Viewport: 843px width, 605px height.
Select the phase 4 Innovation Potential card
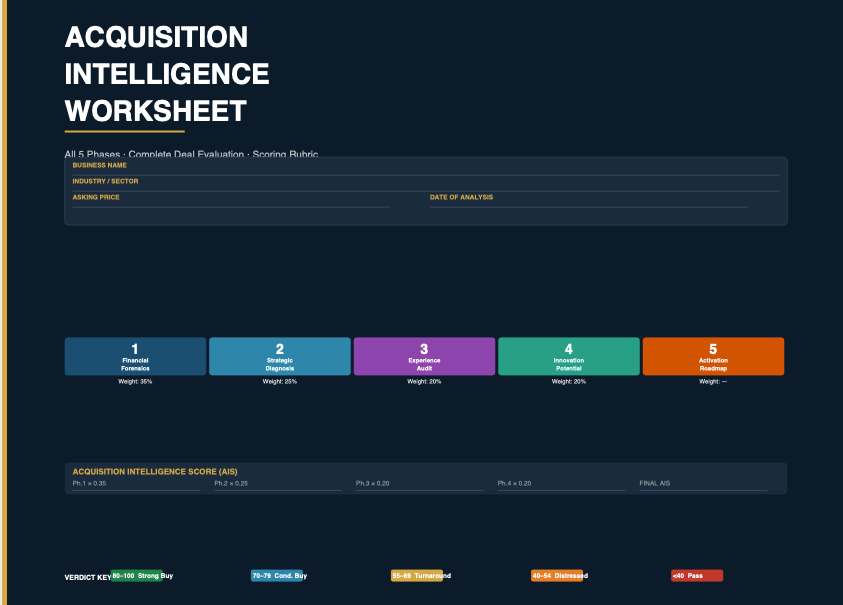(569, 356)
